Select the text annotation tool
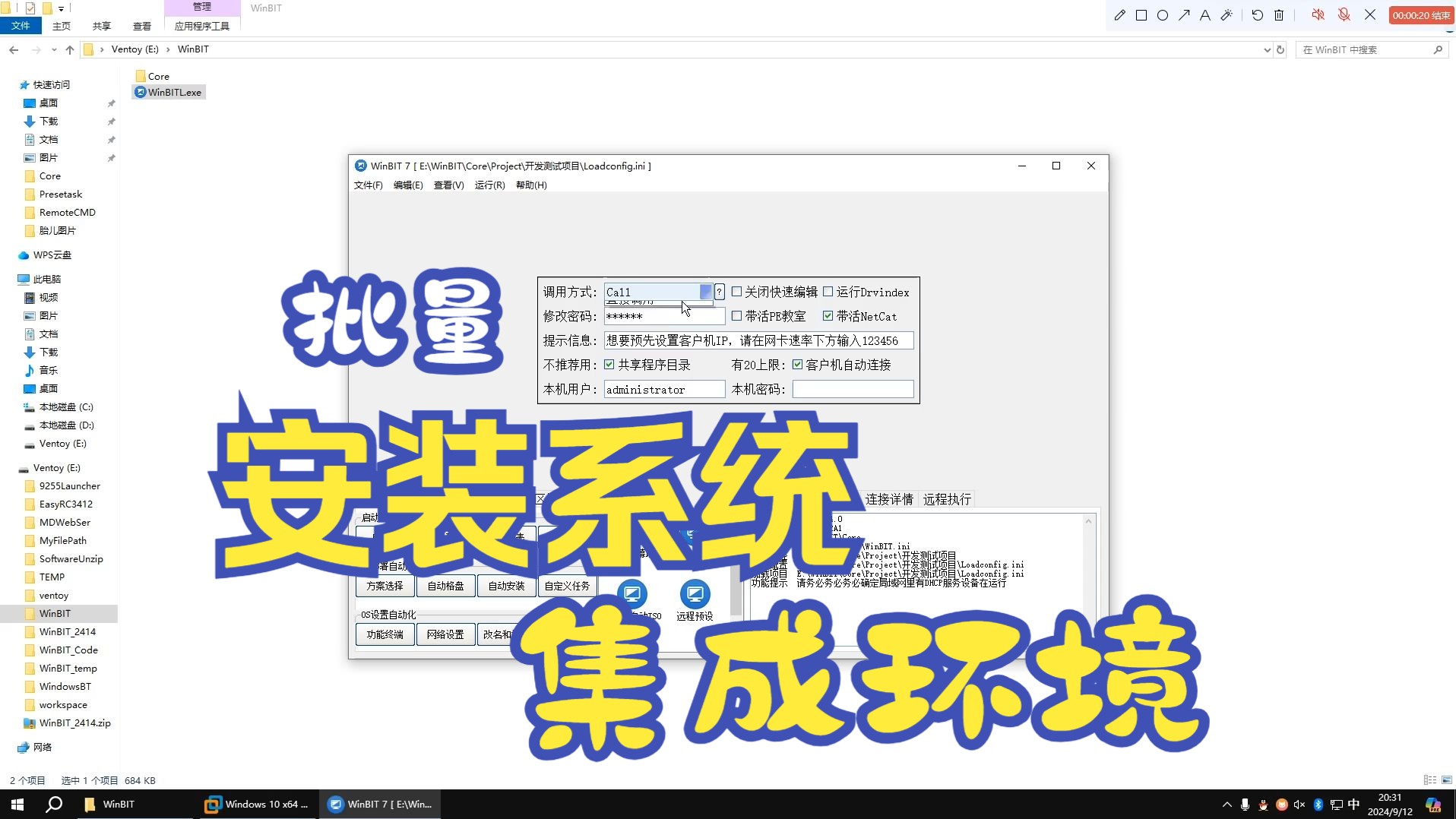The width and height of the screenshot is (1456, 819). [x=1204, y=14]
